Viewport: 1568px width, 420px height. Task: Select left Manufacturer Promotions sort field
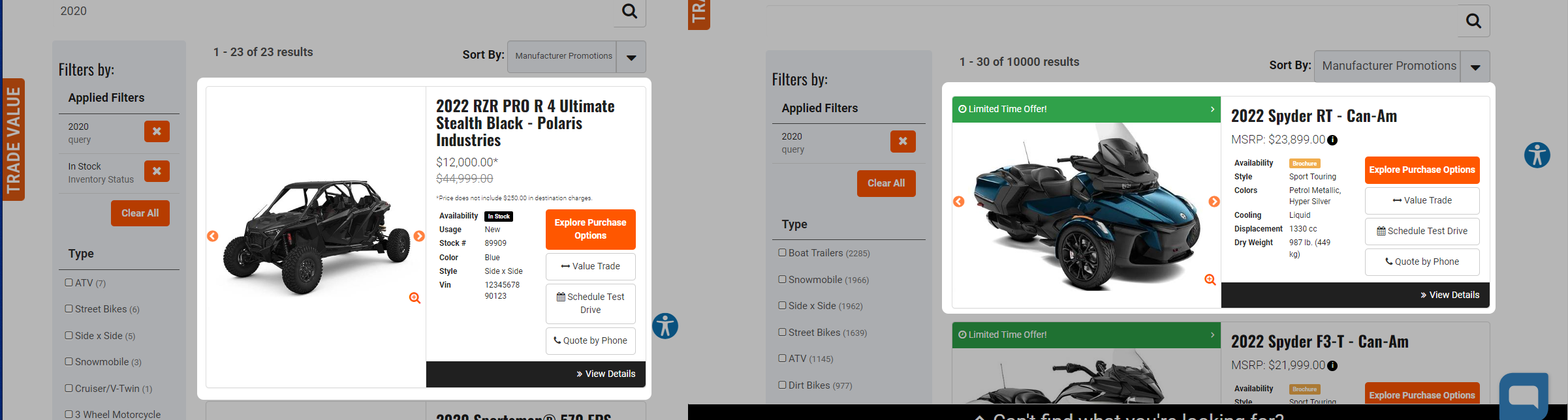click(x=563, y=57)
